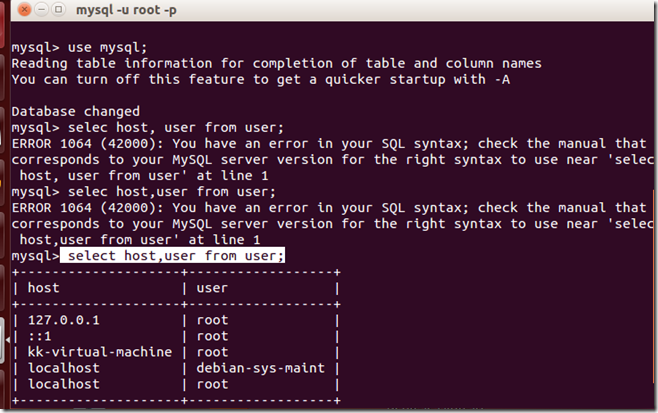Image resolution: width=658 pixels, height=413 pixels.
Task: Click the highlighted 'select host,user from user;' command
Action: pyautogui.click(x=172, y=255)
